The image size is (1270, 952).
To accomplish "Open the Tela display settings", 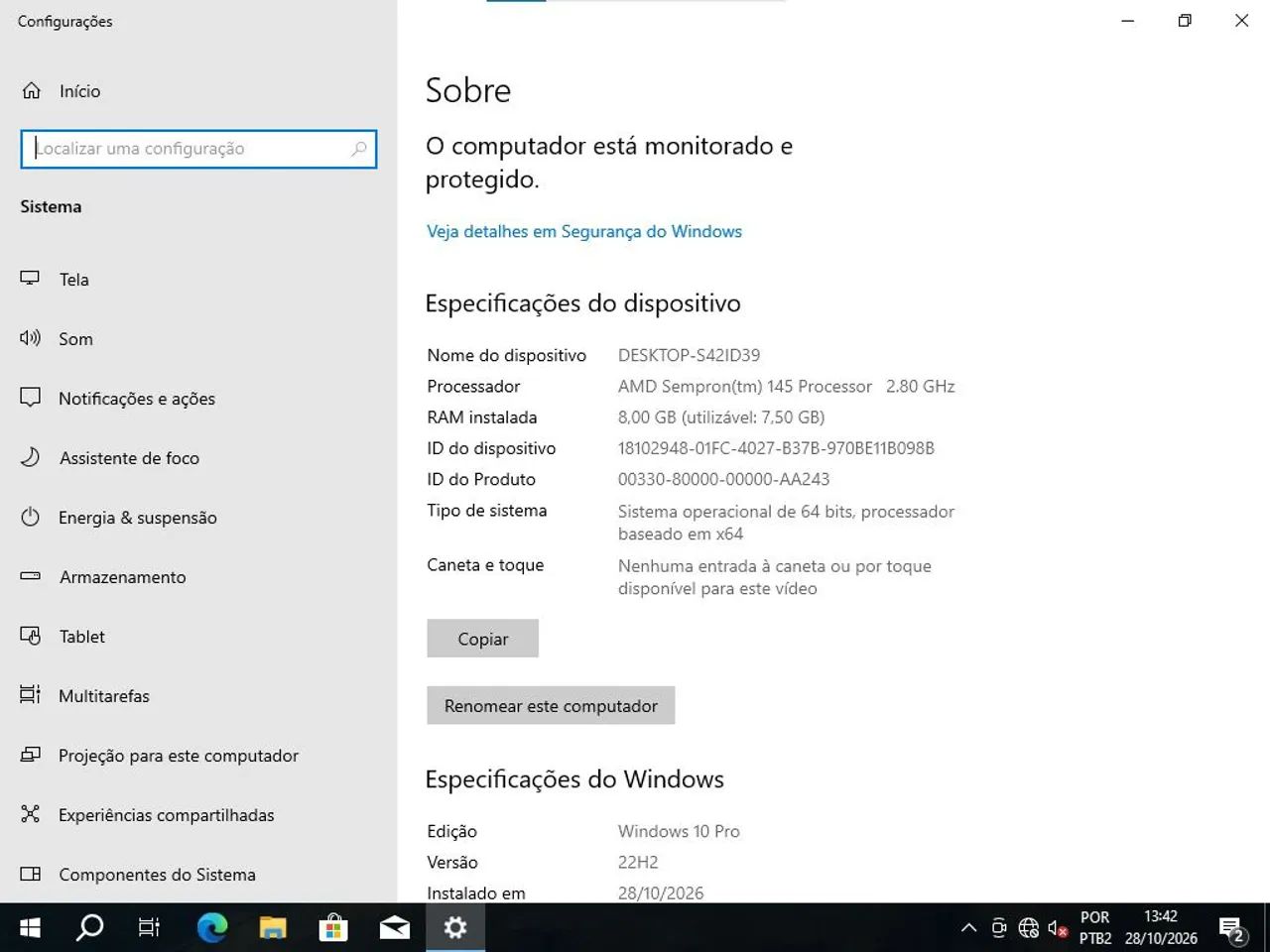I will tap(198, 280).
